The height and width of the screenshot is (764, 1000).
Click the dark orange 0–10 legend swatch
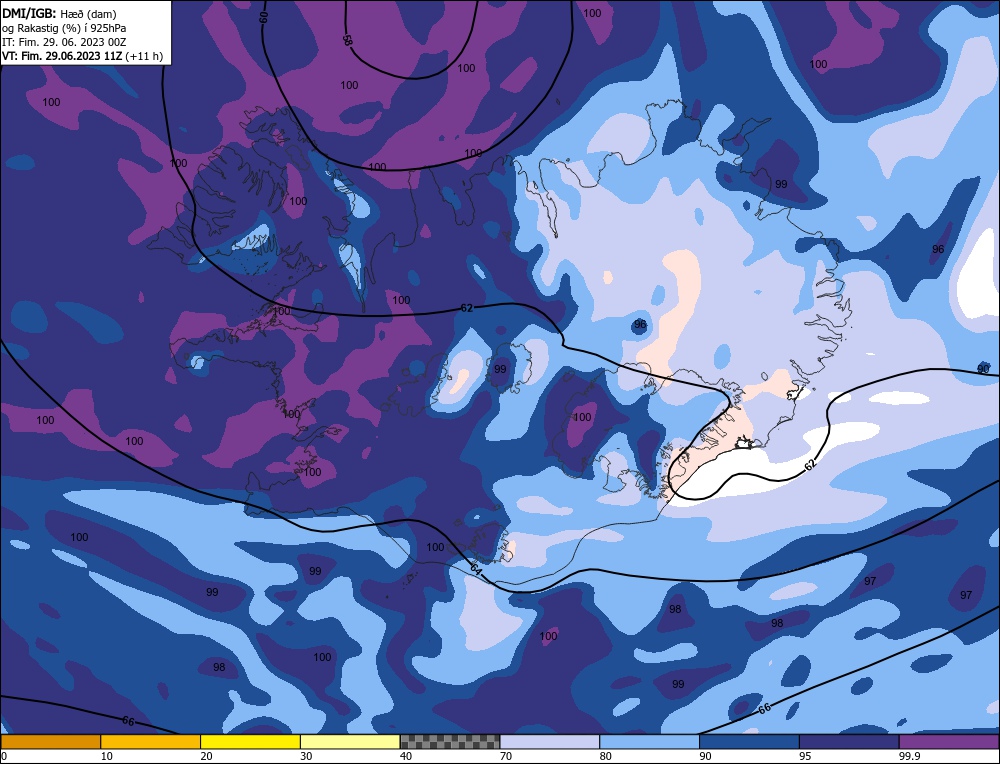(50, 741)
